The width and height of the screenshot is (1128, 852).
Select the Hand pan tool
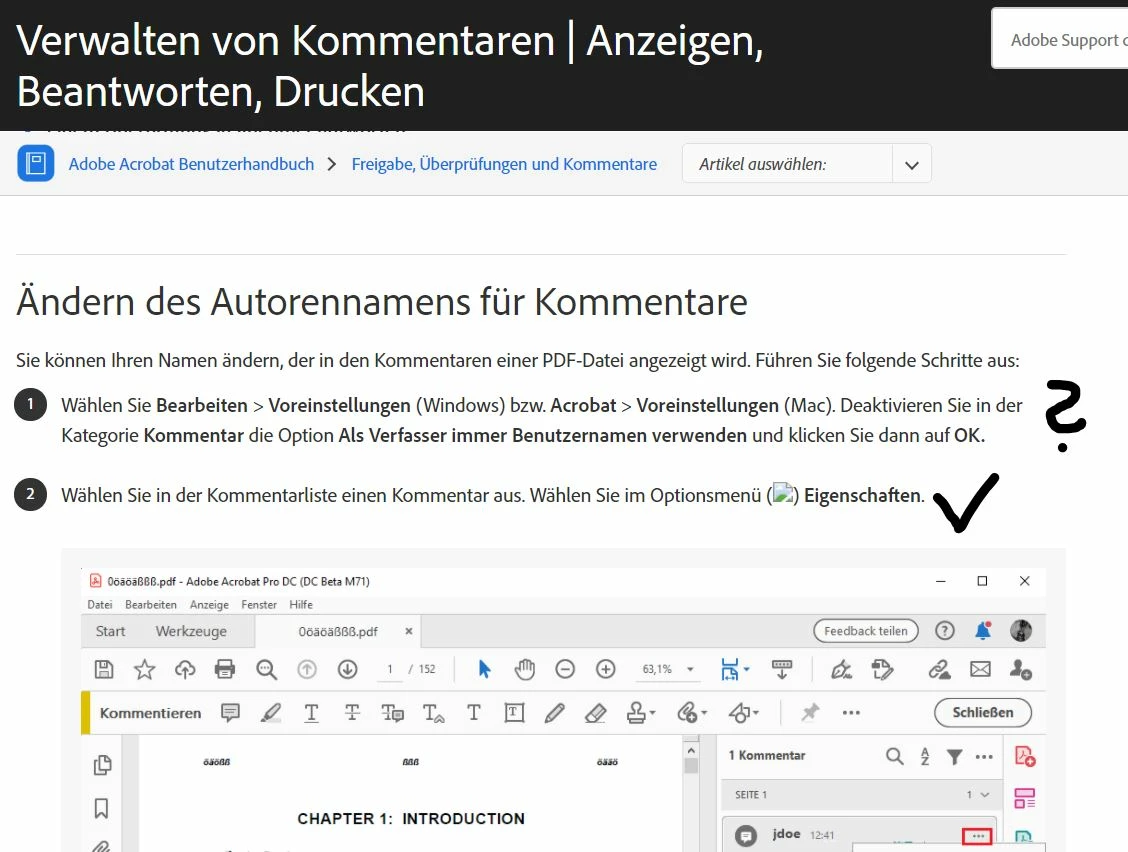(x=524, y=669)
